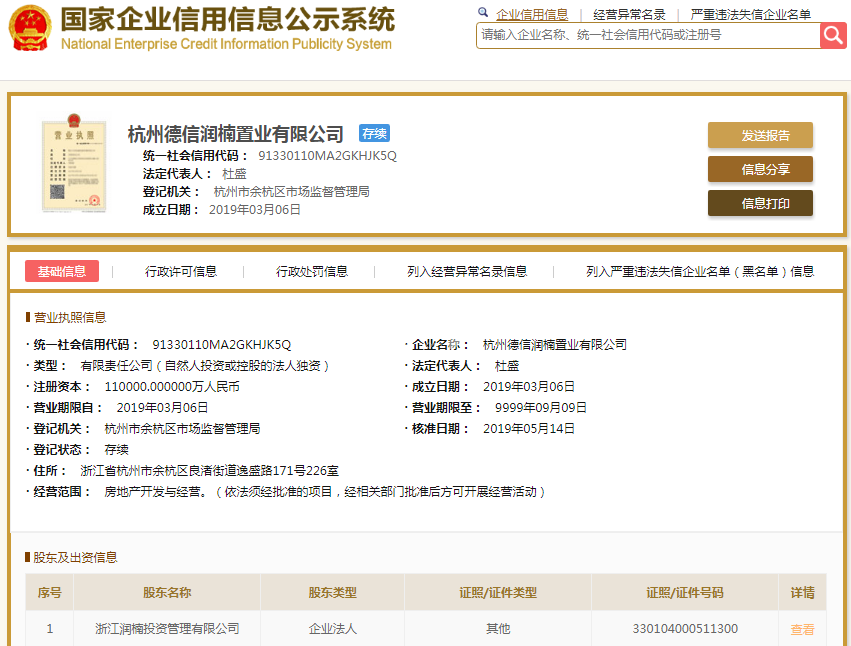Click the small magnifier icon beside 企业信用信息
This screenshot has height=646, width=851.
point(482,12)
